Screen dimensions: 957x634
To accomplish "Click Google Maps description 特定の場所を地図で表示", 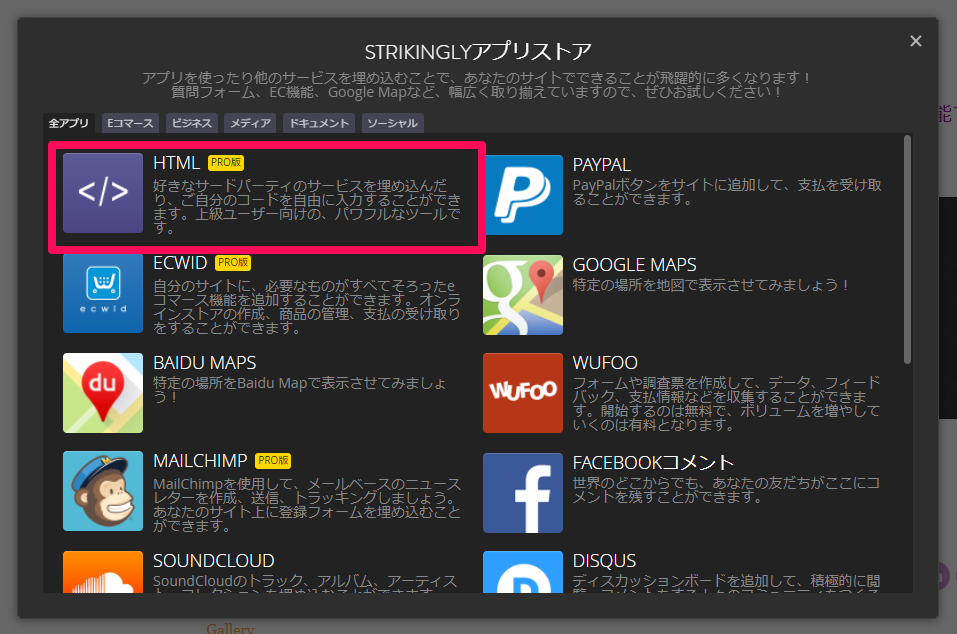I will click(710, 285).
